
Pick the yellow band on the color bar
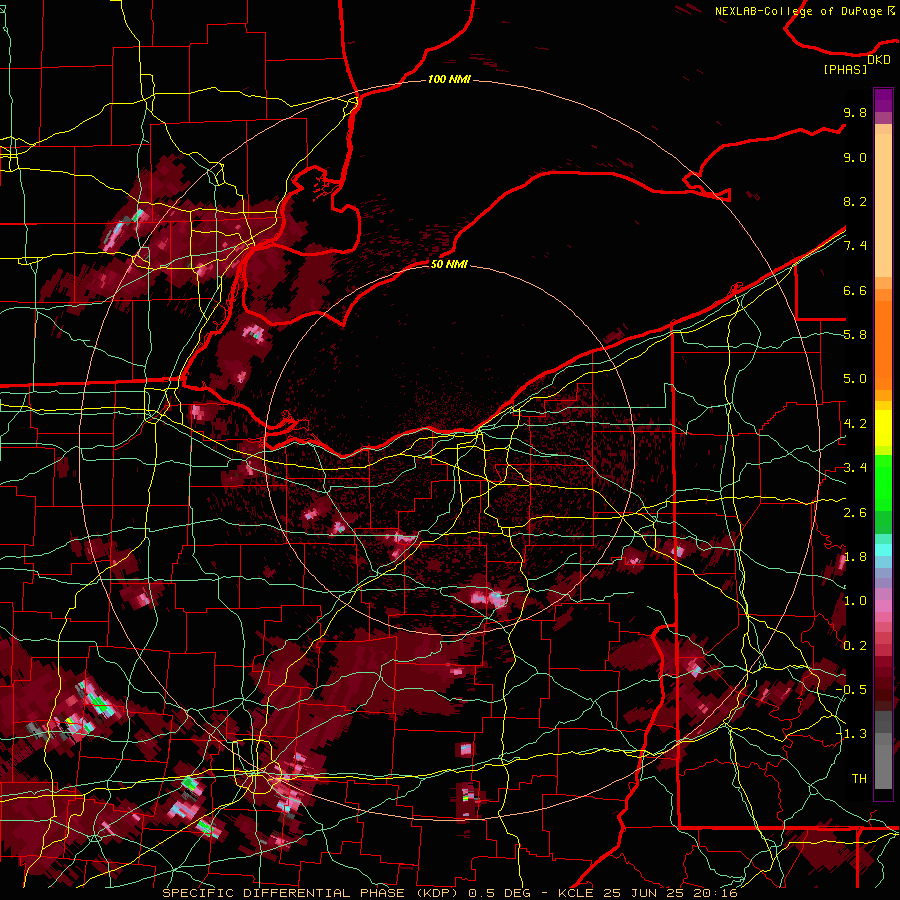pyautogui.click(x=883, y=428)
